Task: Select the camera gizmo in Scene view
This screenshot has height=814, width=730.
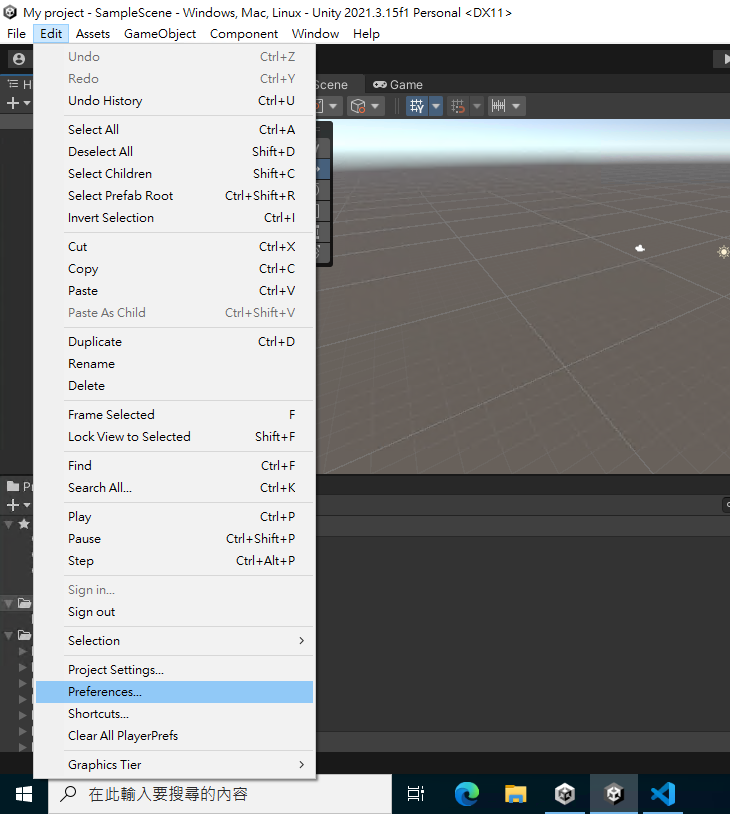Action: point(640,248)
